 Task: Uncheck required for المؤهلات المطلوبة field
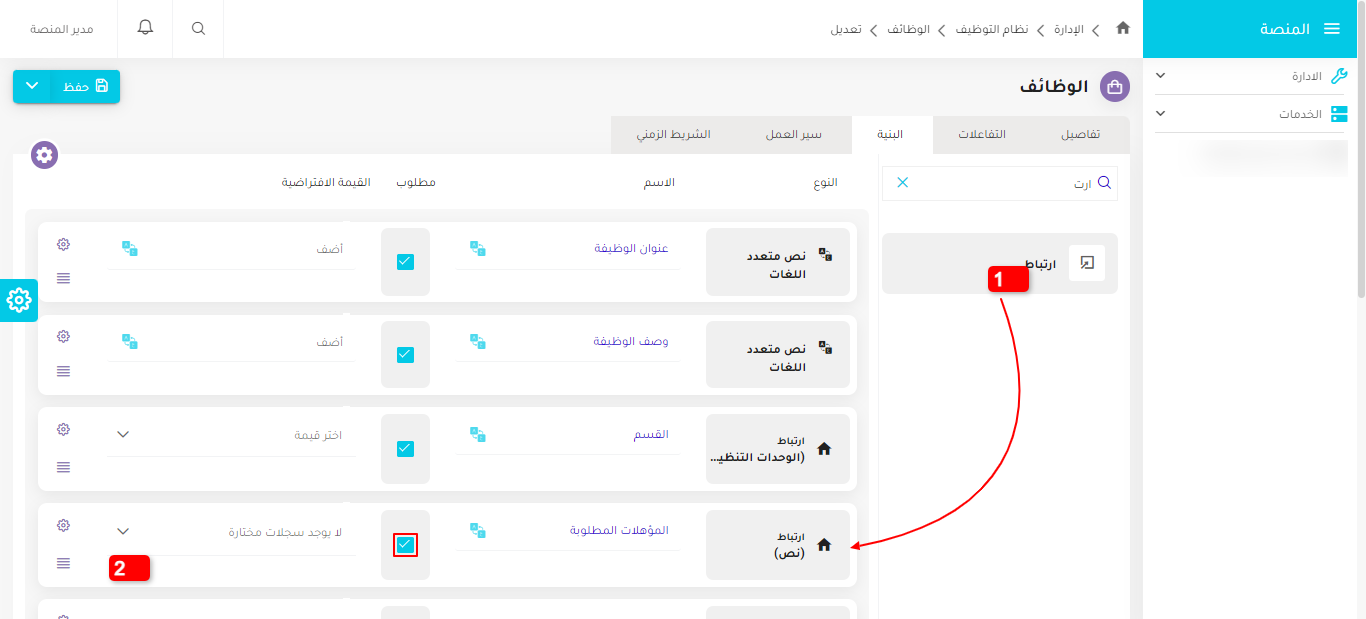click(405, 545)
